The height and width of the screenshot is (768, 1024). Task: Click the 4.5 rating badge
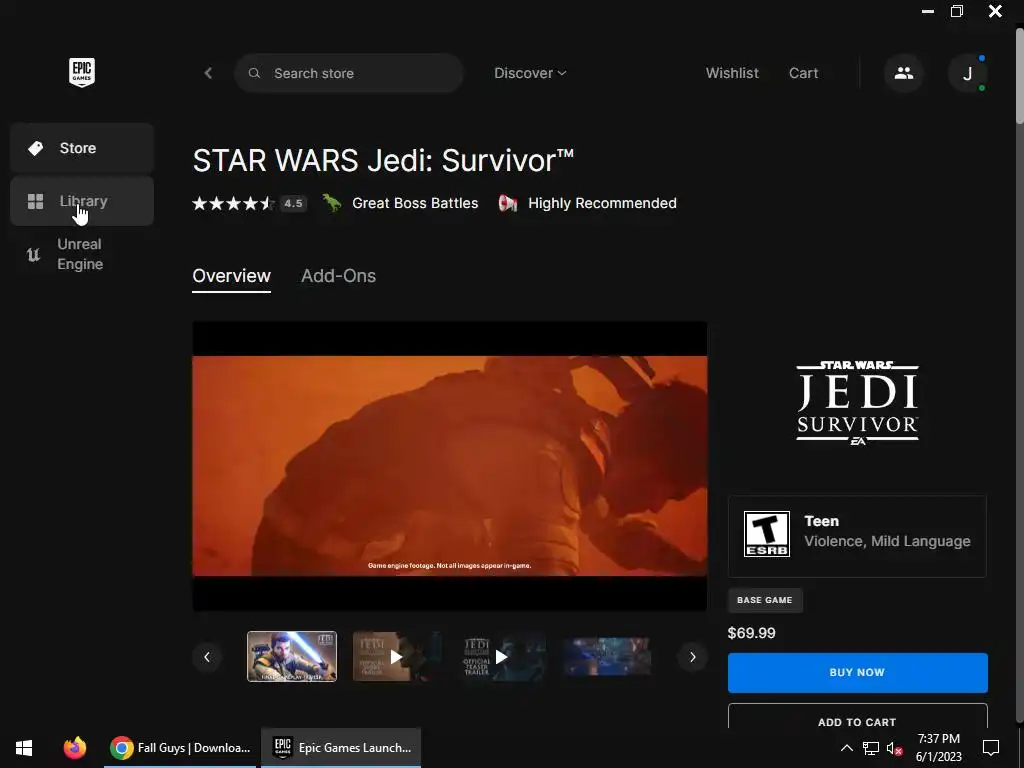pyautogui.click(x=293, y=204)
